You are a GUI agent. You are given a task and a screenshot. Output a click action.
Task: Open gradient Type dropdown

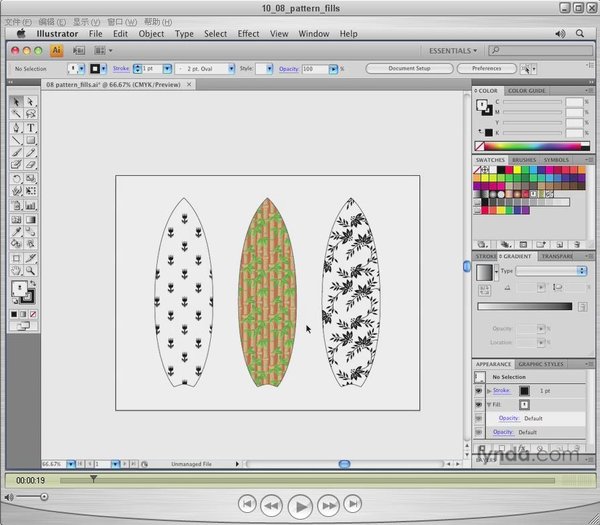tap(550, 270)
